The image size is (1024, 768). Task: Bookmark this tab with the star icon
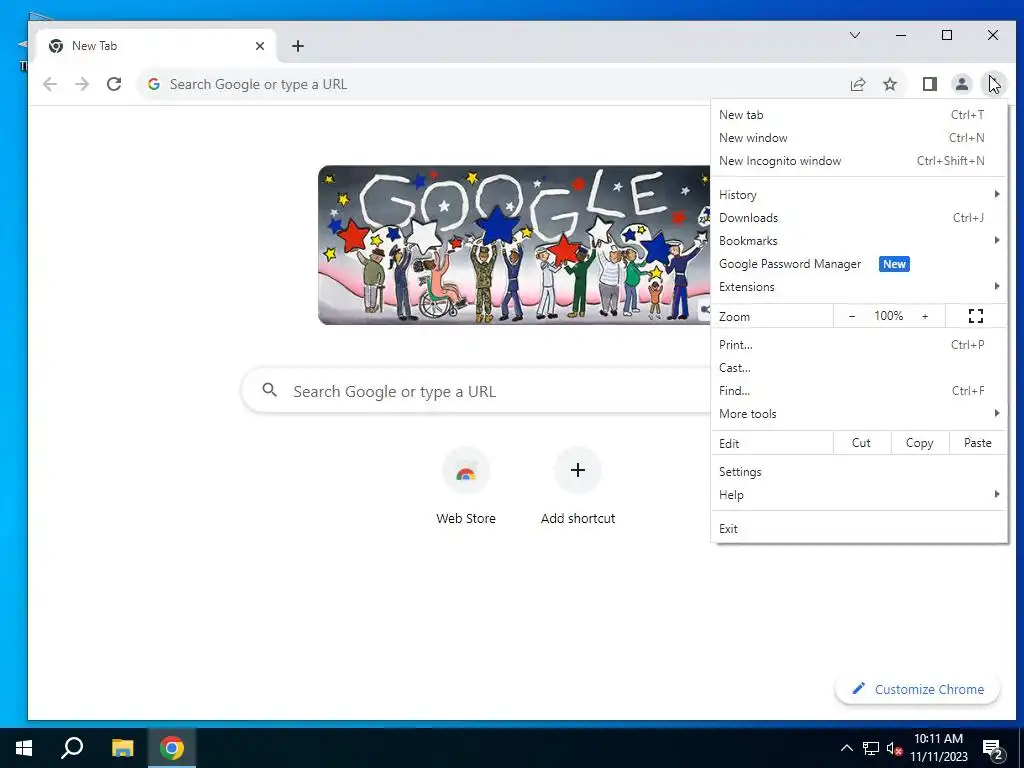(x=890, y=84)
